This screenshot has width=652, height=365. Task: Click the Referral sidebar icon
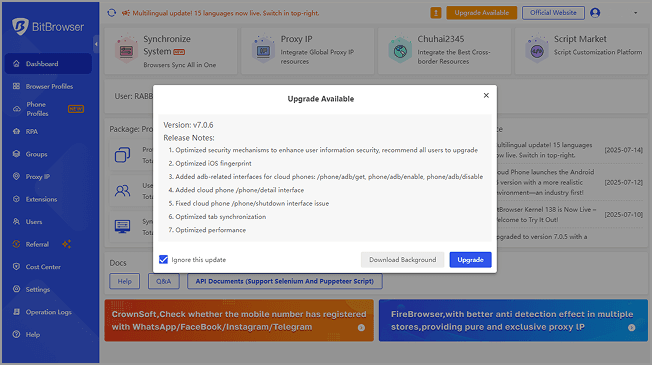(16, 244)
